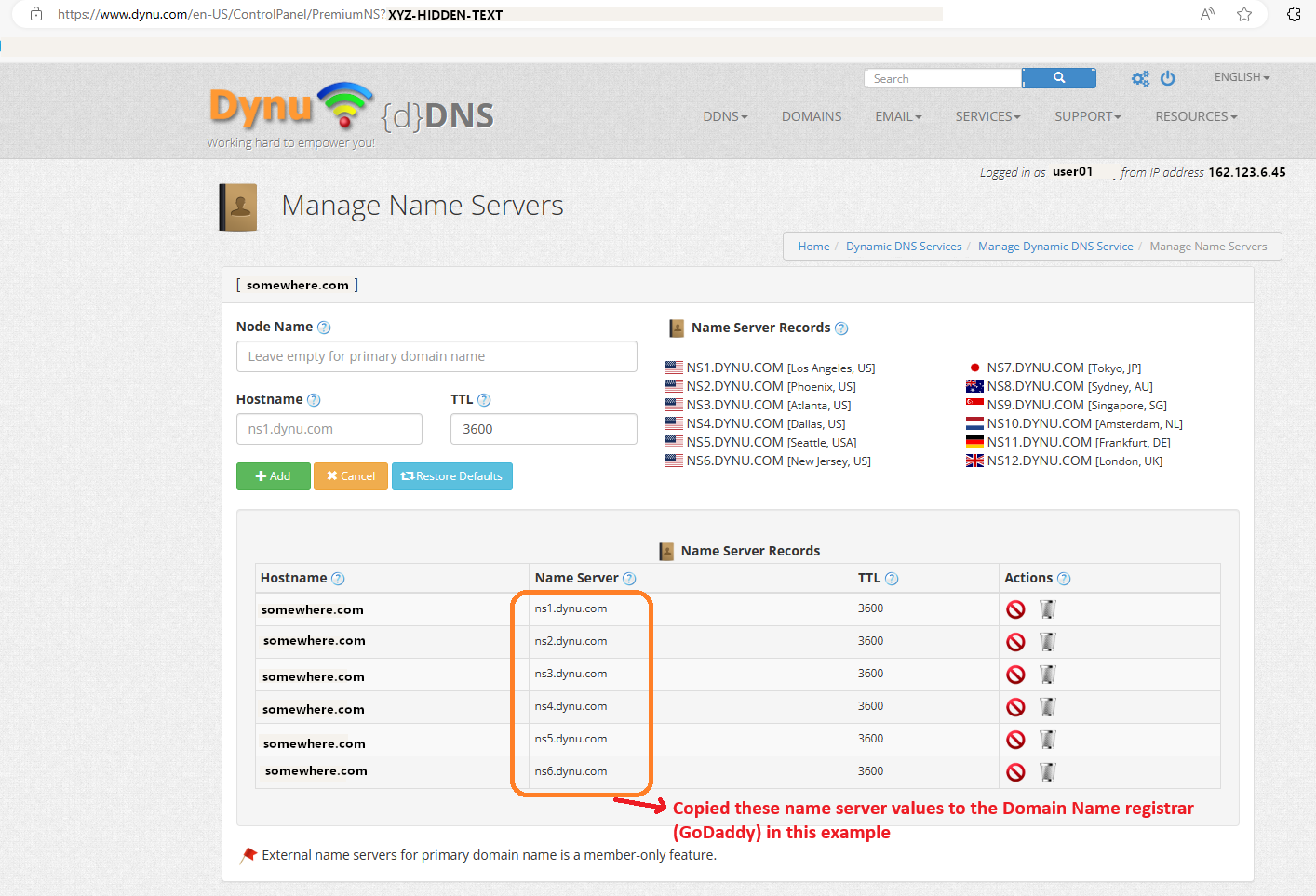This screenshot has height=896, width=1316.
Task: Expand the DDNS menu
Action: click(x=725, y=116)
